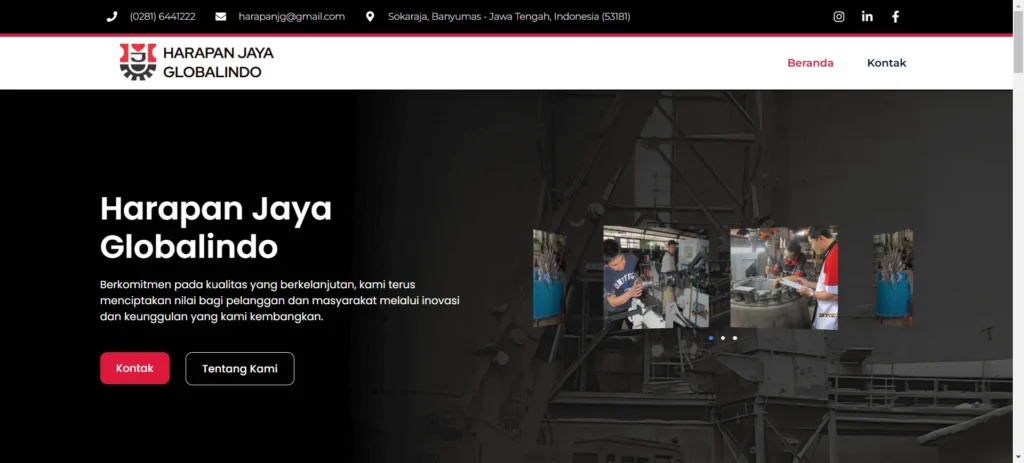Viewport: 1024px width, 463px height.
Task: Click the envelope email icon
Action: [221, 17]
